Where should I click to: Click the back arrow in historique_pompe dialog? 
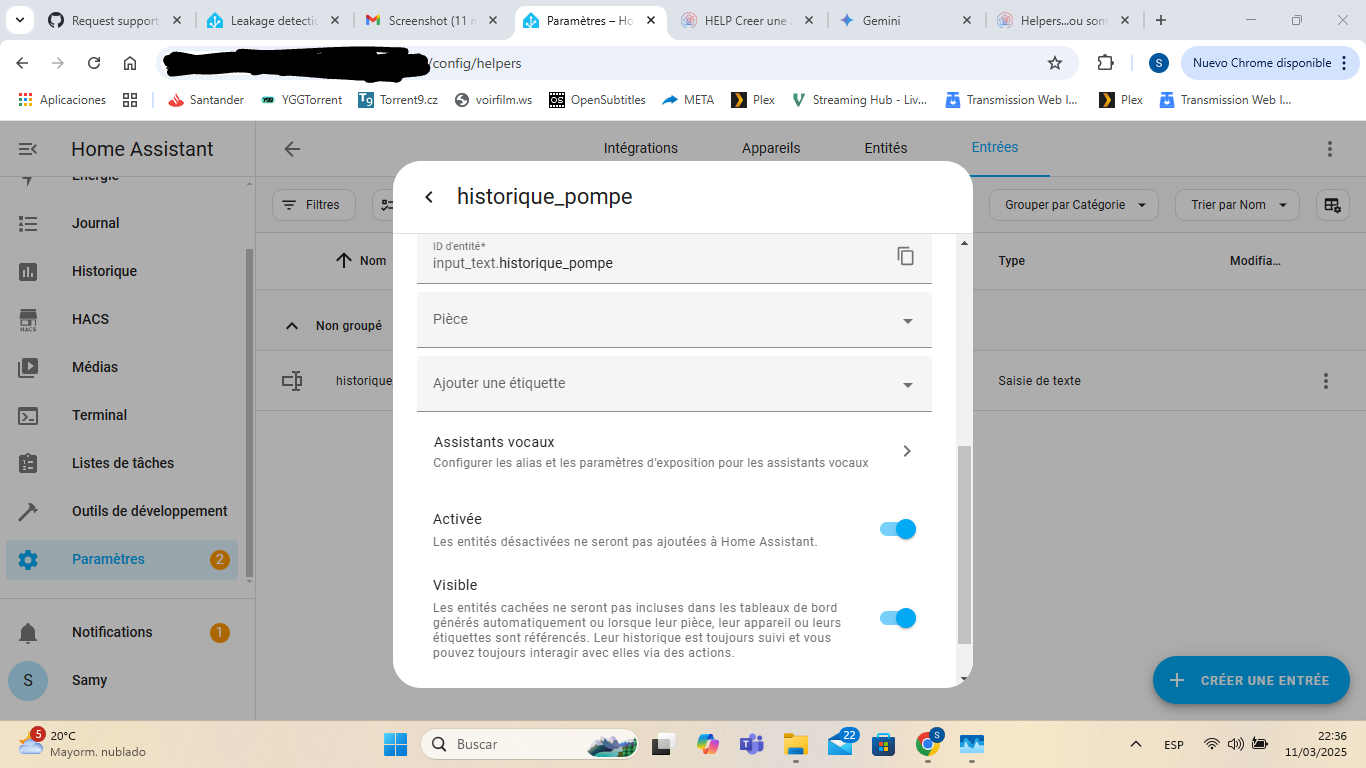[429, 197]
